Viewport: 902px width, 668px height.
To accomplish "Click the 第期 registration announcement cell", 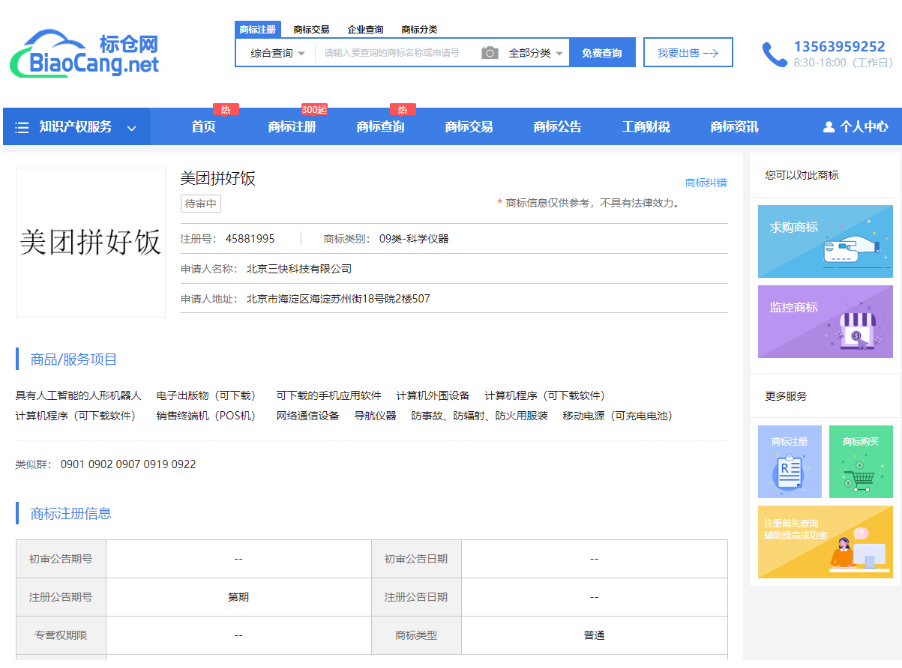I will (239, 597).
